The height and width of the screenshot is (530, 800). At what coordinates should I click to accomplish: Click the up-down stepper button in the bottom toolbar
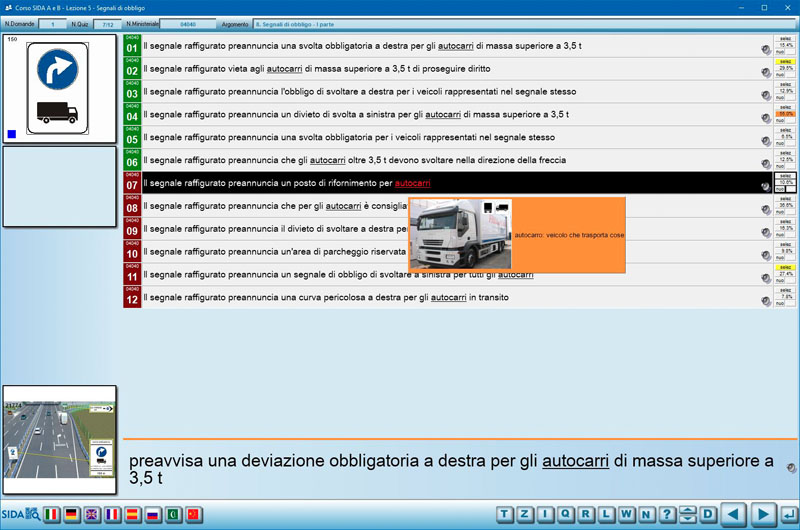pos(687,514)
